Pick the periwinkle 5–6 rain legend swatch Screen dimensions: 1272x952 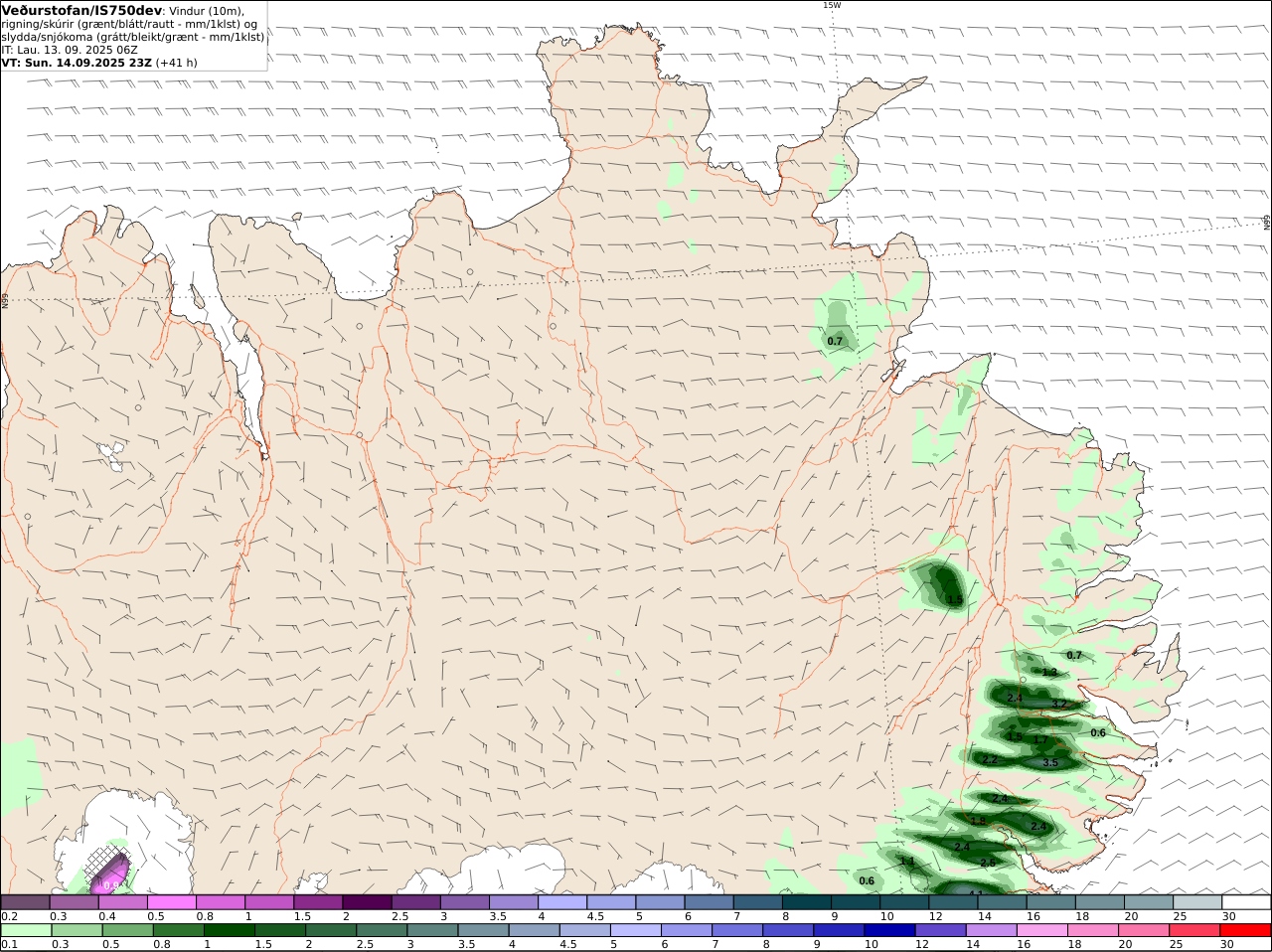tap(635, 931)
